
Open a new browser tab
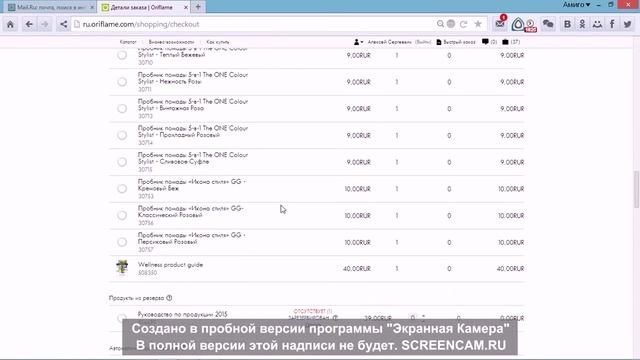coord(198,7)
